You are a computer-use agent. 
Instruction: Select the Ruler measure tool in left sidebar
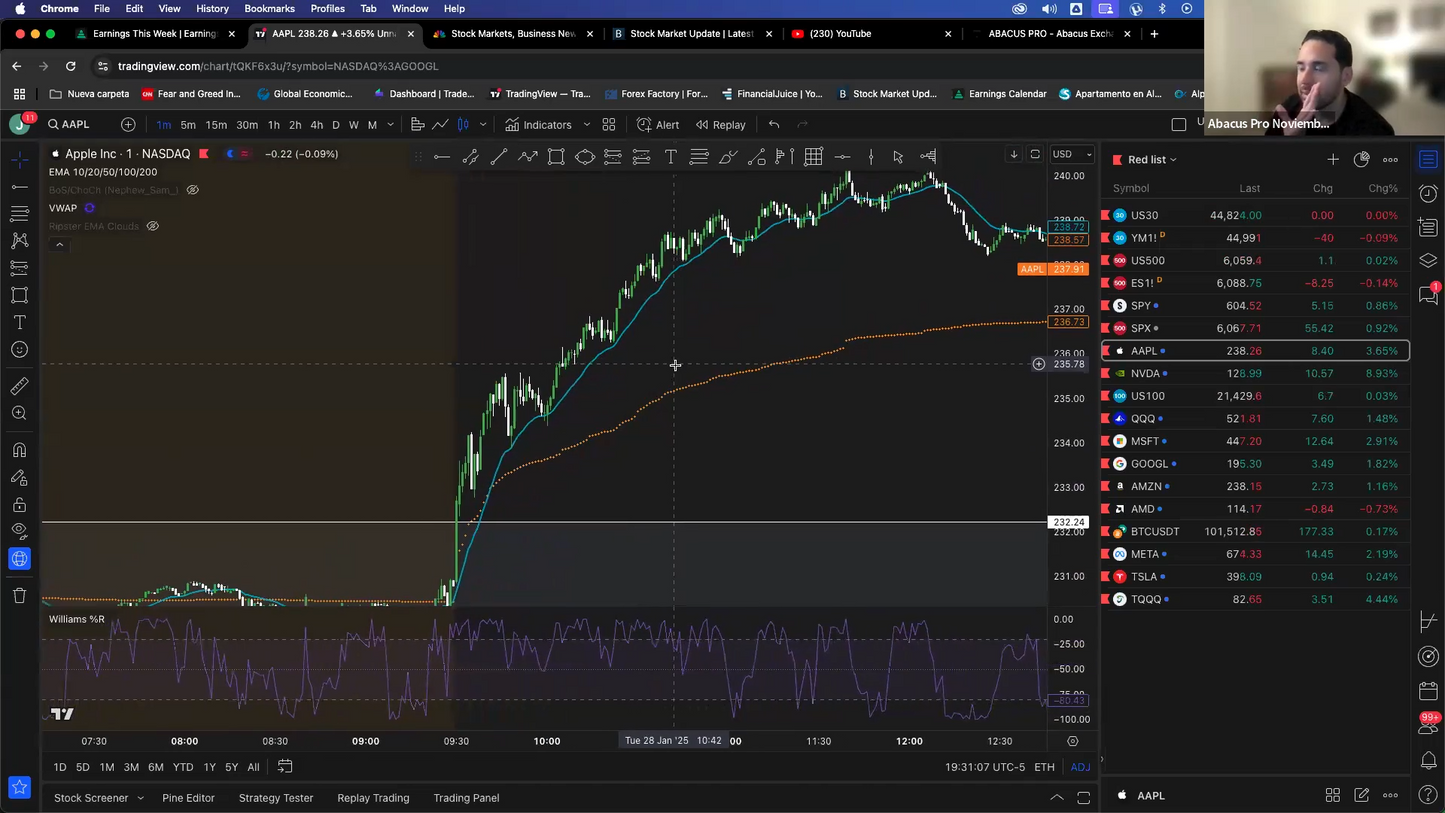(19, 384)
